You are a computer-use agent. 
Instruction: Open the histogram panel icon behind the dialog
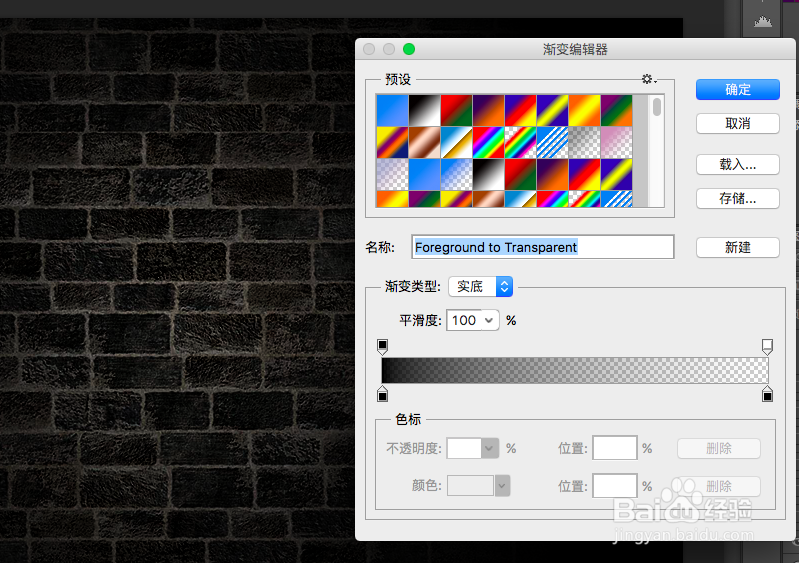point(763,21)
